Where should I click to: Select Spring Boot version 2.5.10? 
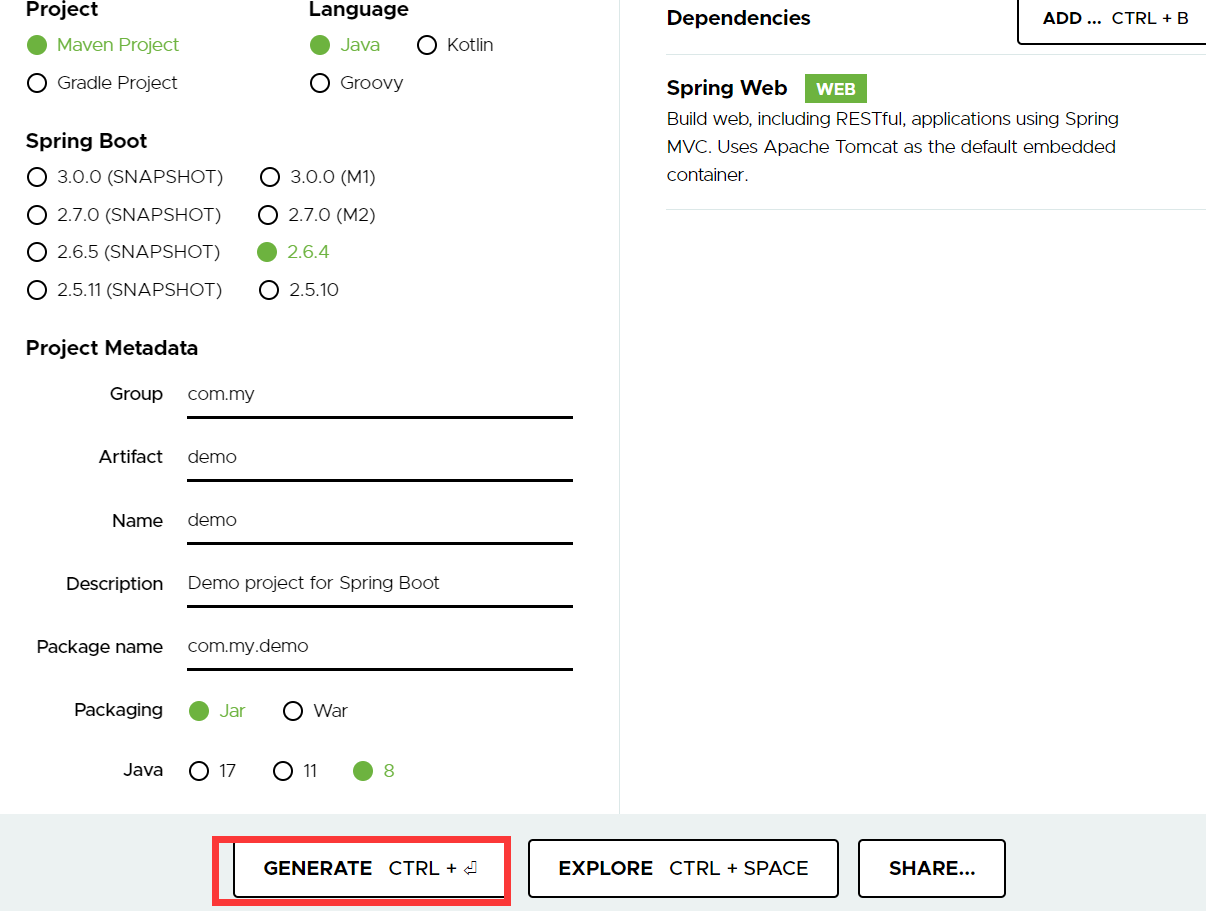pos(299,290)
